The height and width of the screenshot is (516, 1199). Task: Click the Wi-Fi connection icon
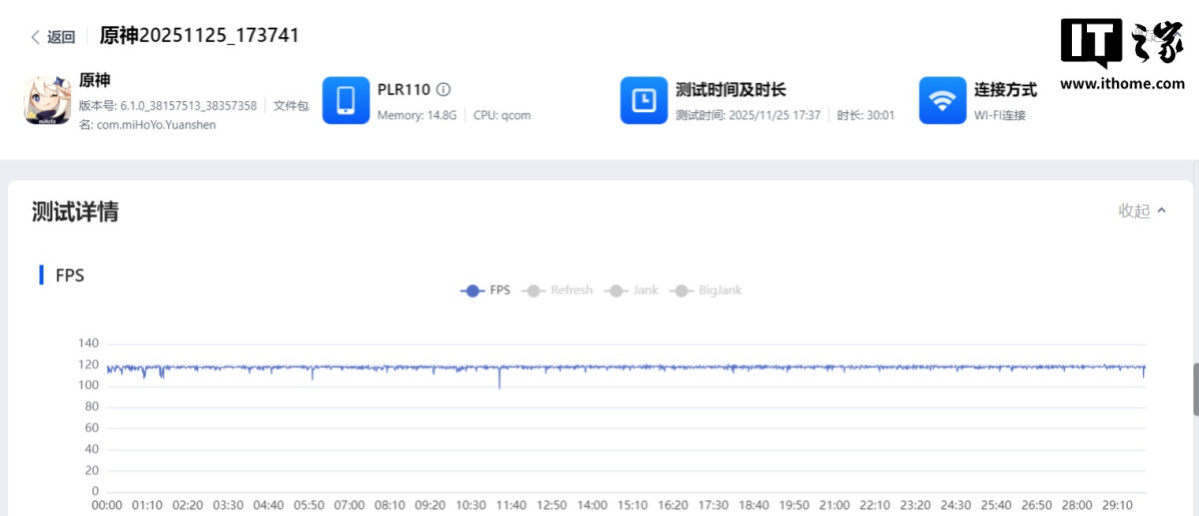point(942,101)
